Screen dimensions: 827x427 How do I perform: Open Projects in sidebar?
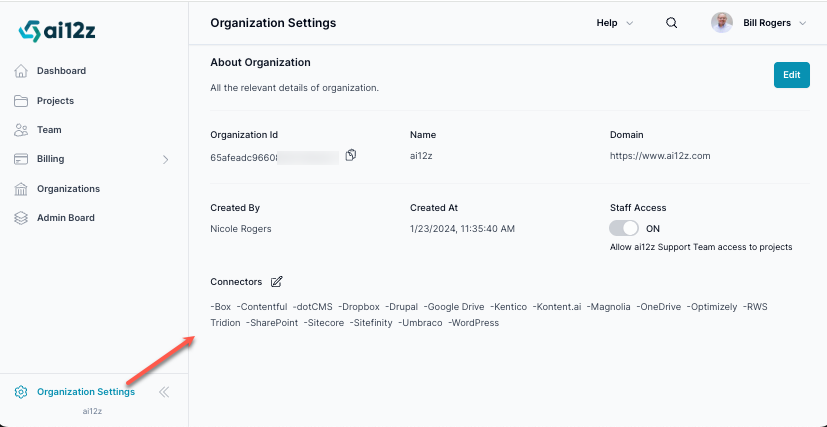tap(55, 101)
